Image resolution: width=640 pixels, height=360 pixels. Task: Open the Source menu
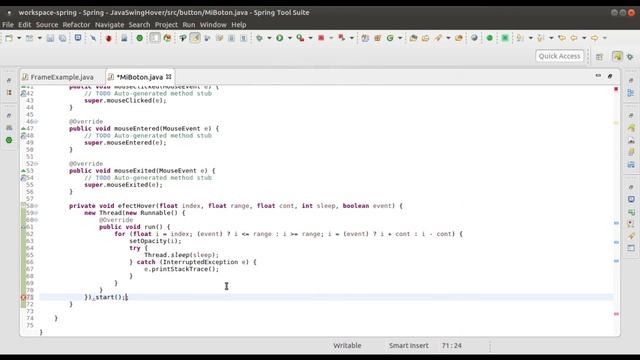pos(47,24)
